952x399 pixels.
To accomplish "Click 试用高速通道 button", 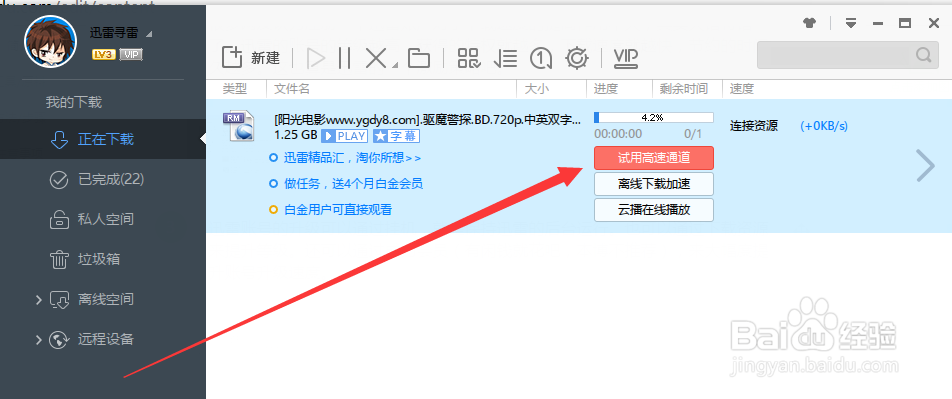I will coord(653,158).
